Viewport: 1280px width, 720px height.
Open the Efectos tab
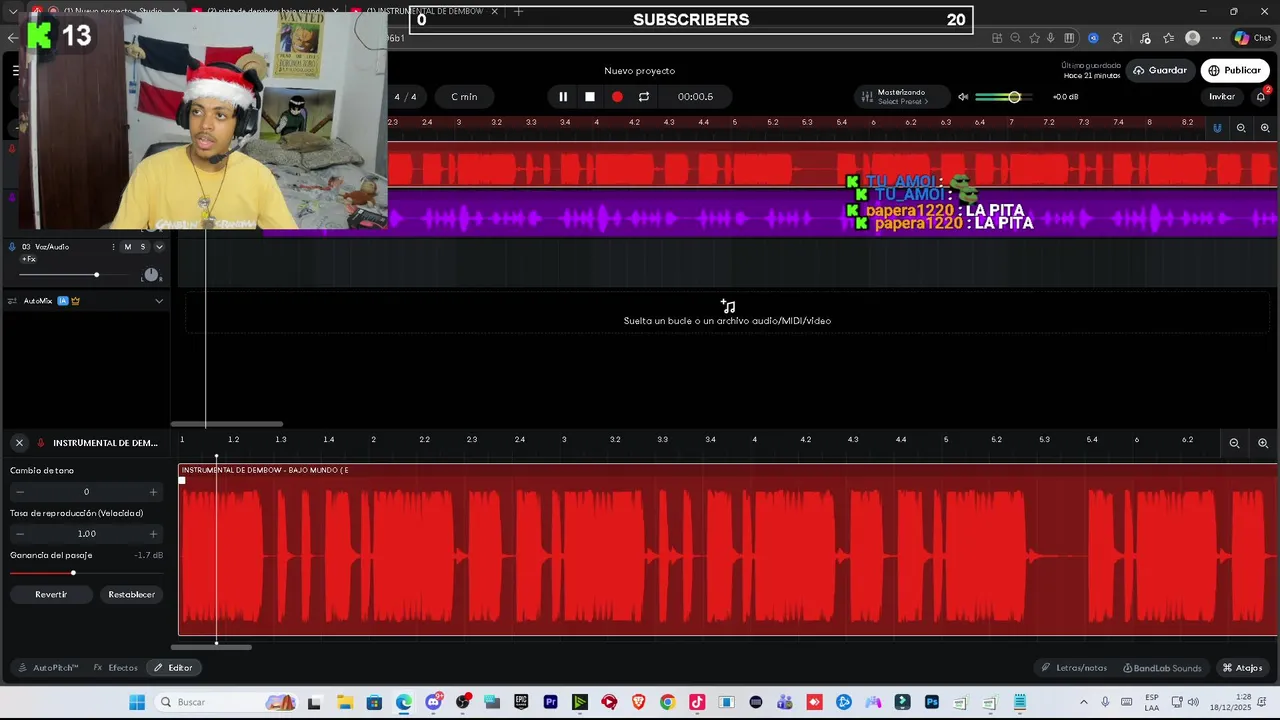click(x=116, y=668)
